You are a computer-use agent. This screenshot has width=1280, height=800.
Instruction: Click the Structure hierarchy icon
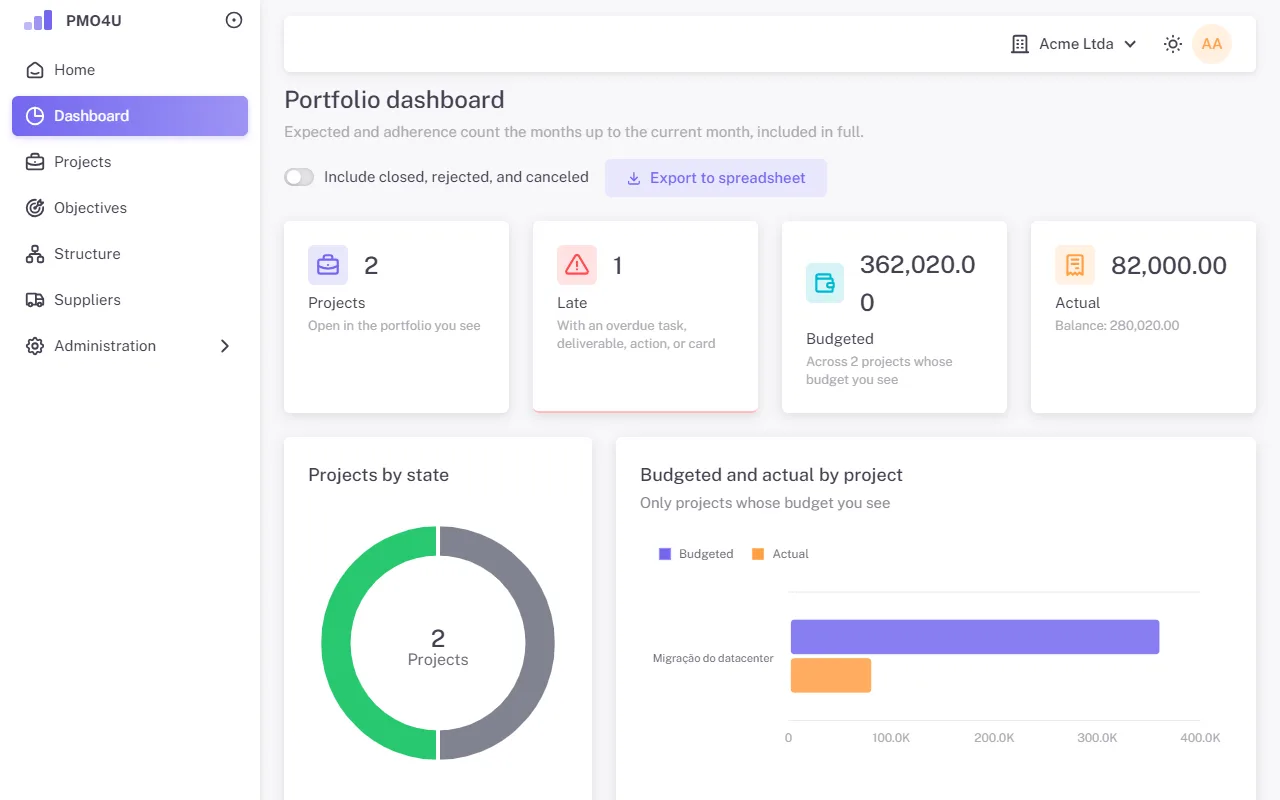tap(35, 254)
